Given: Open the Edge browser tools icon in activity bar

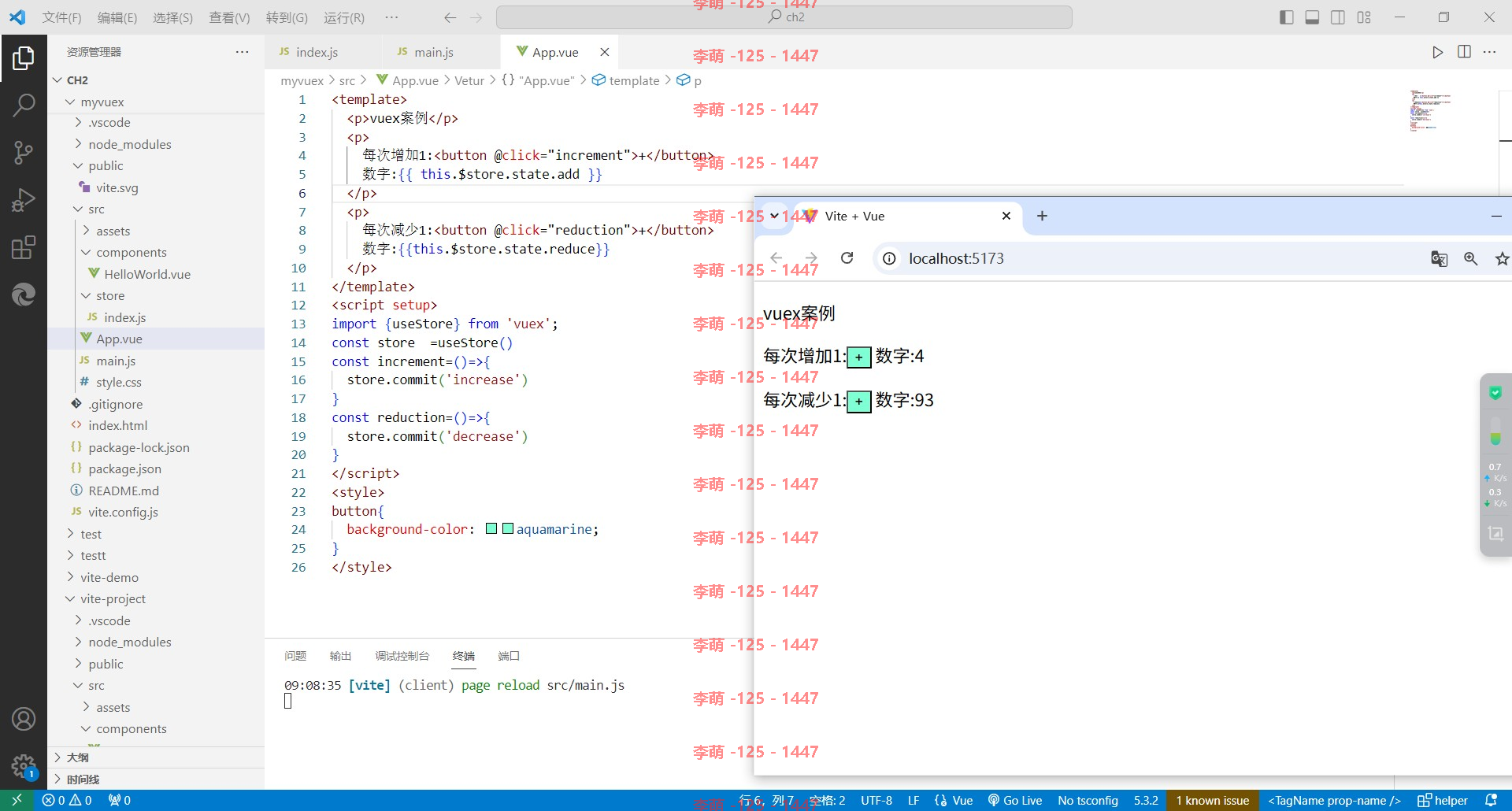Looking at the screenshot, I should click(24, 294).
